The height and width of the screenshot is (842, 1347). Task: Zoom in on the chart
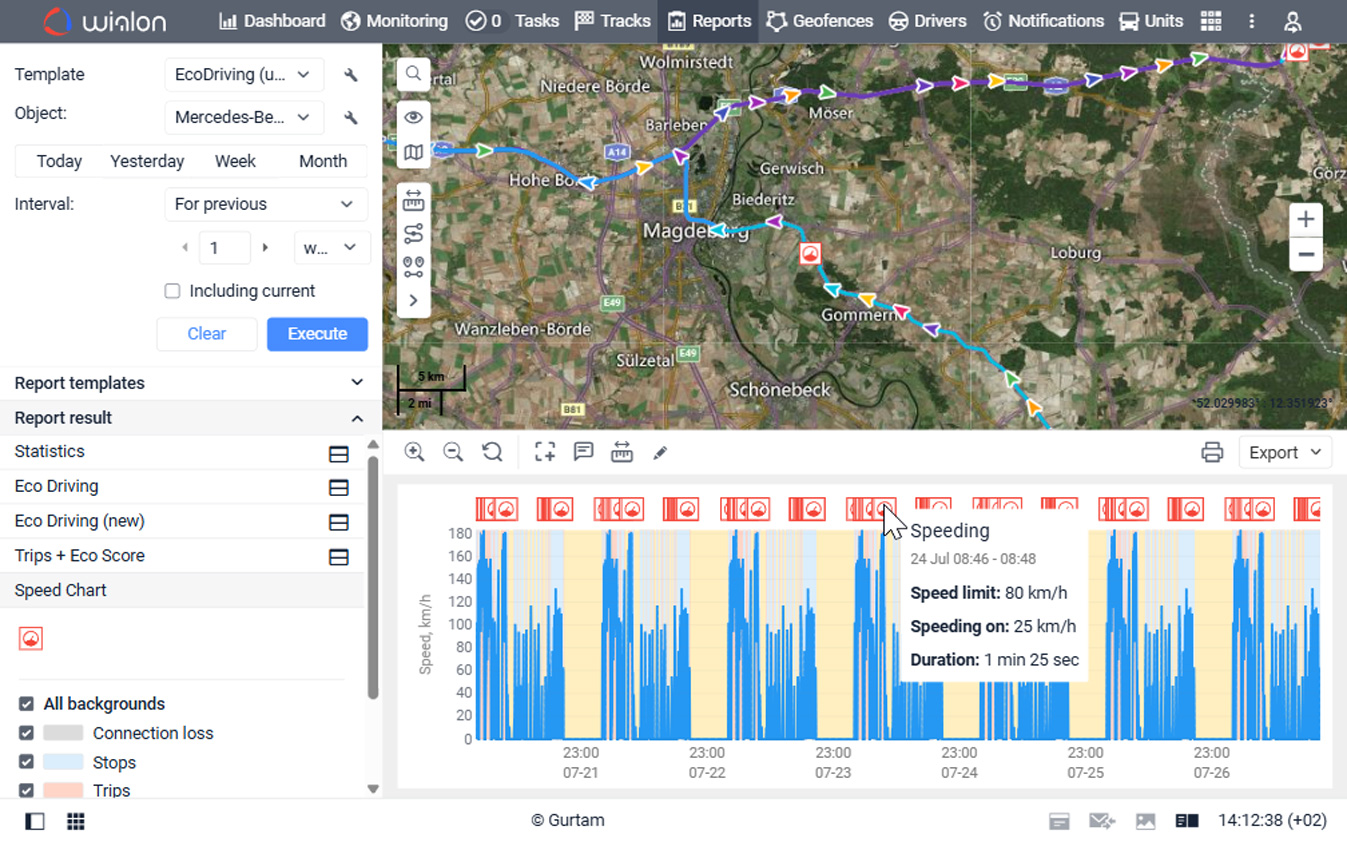coord(414,452)
